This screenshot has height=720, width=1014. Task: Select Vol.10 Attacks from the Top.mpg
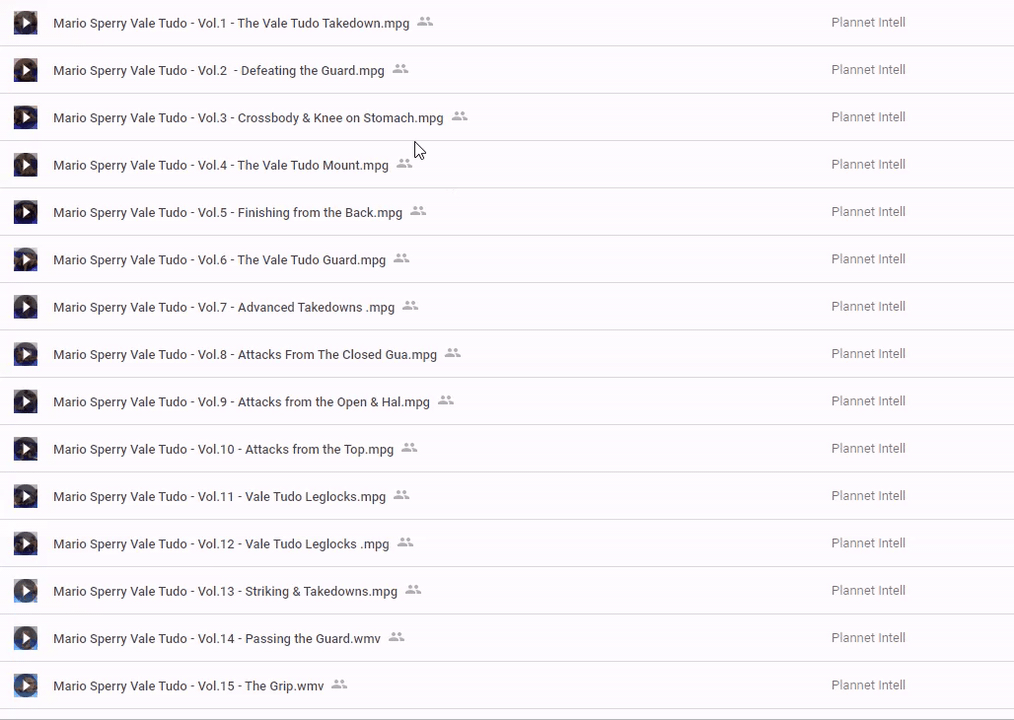[223, 450]
